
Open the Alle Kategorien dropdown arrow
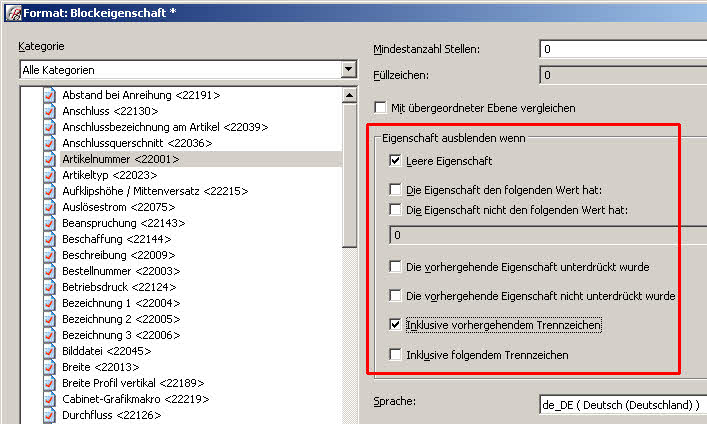click(348, 70)
